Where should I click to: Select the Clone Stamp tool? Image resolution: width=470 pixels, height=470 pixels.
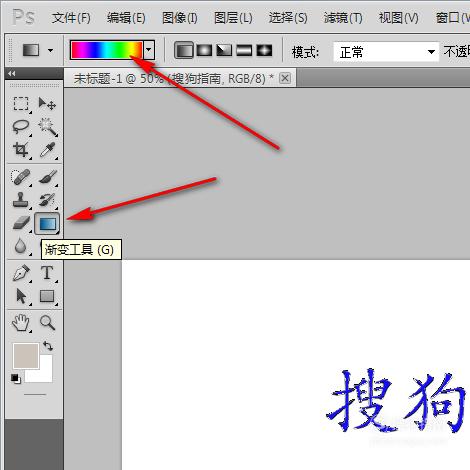[x=21, y=199]
